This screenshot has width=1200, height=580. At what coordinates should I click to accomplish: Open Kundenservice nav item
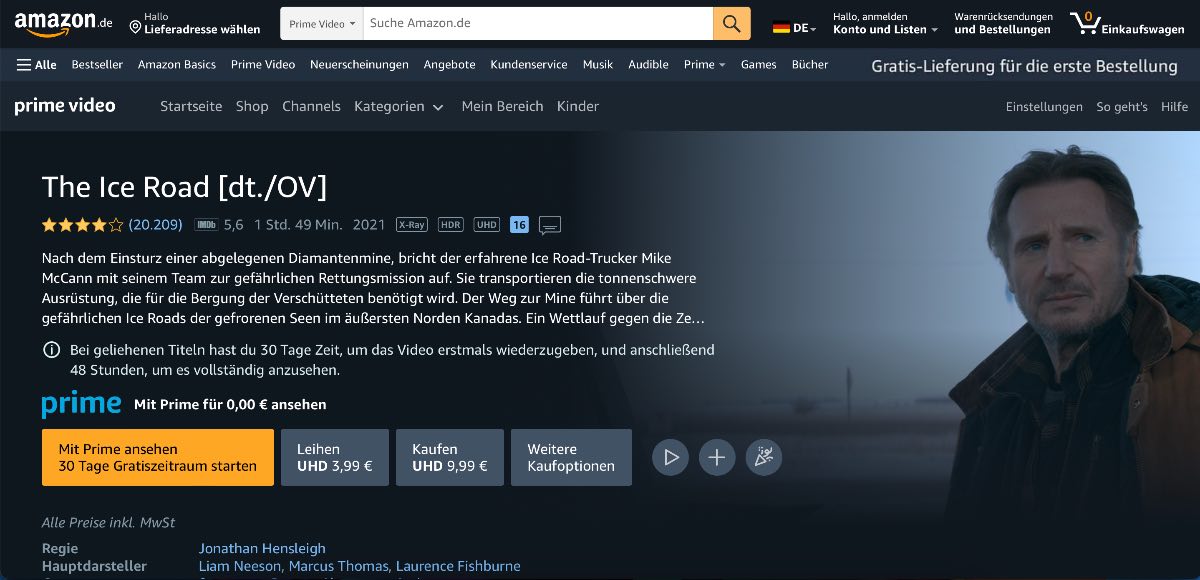click(x=529, y=64)
